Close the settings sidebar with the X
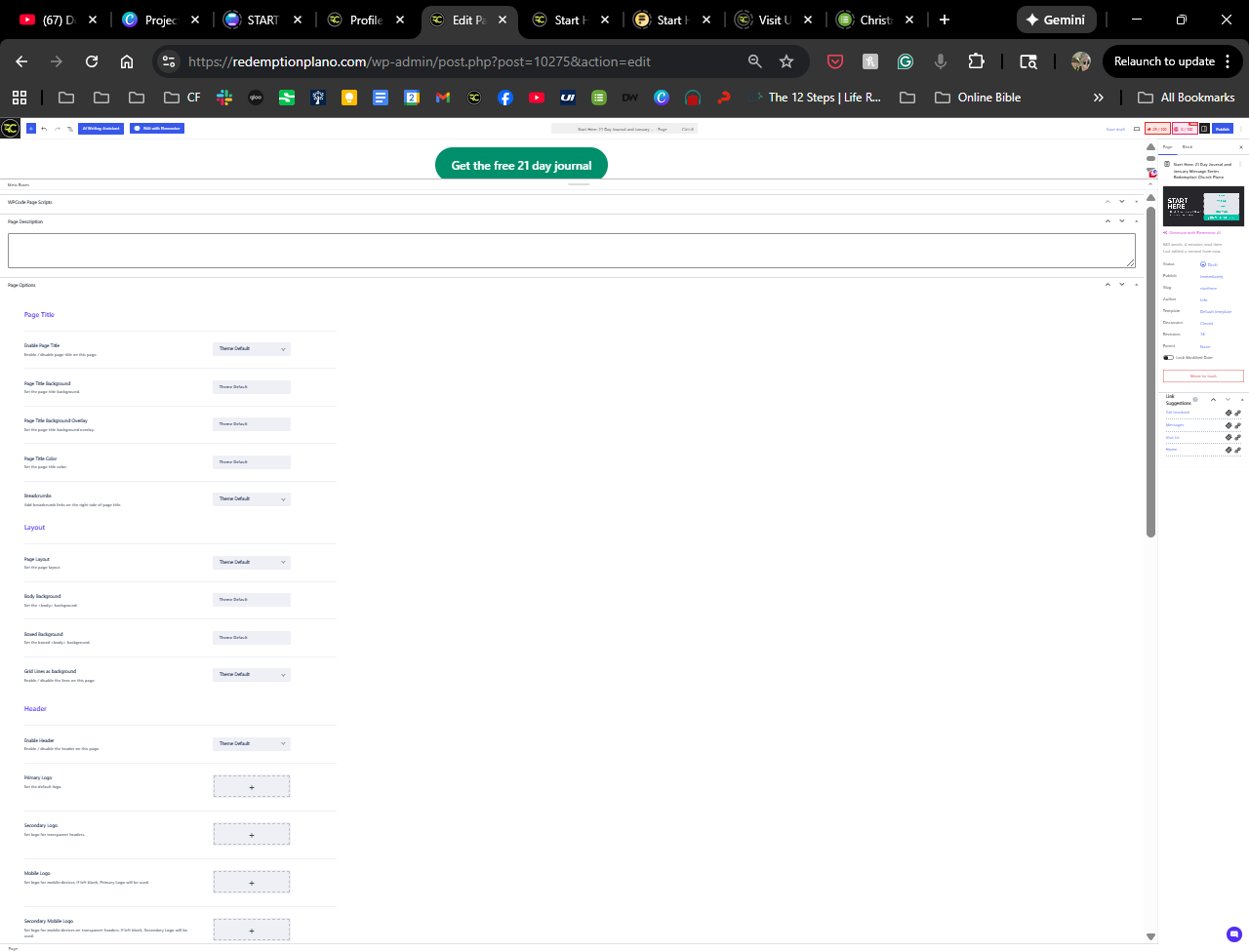This screenshot has width=1249, height=952. (1241, 147)
